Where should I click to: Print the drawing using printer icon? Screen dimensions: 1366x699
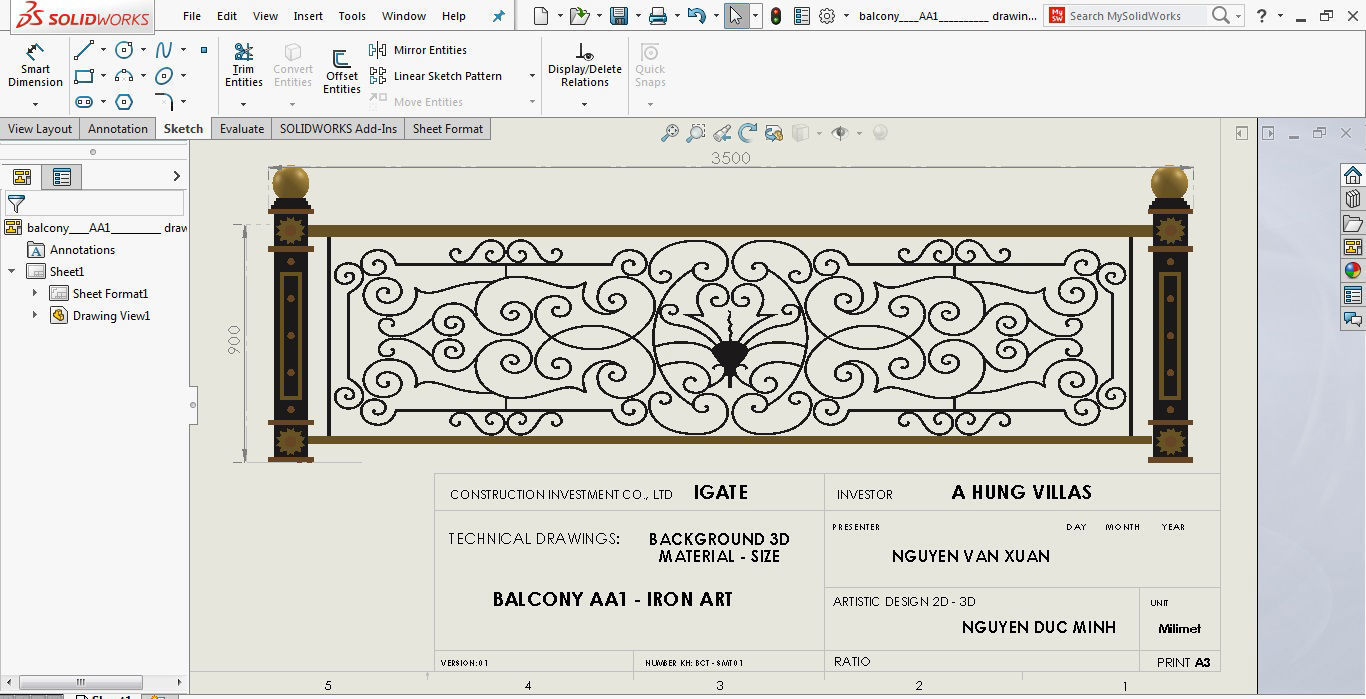click(657, 16)
